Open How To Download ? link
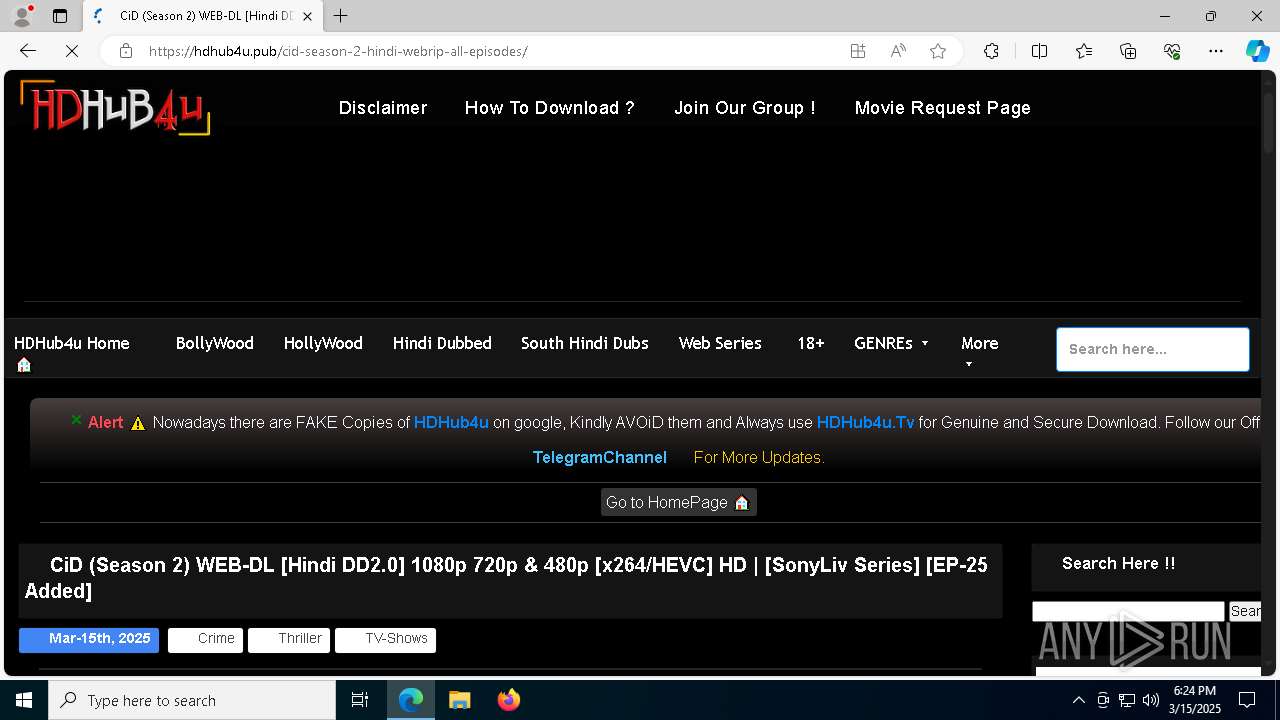 pyautogui.click(x=550, y=108)
